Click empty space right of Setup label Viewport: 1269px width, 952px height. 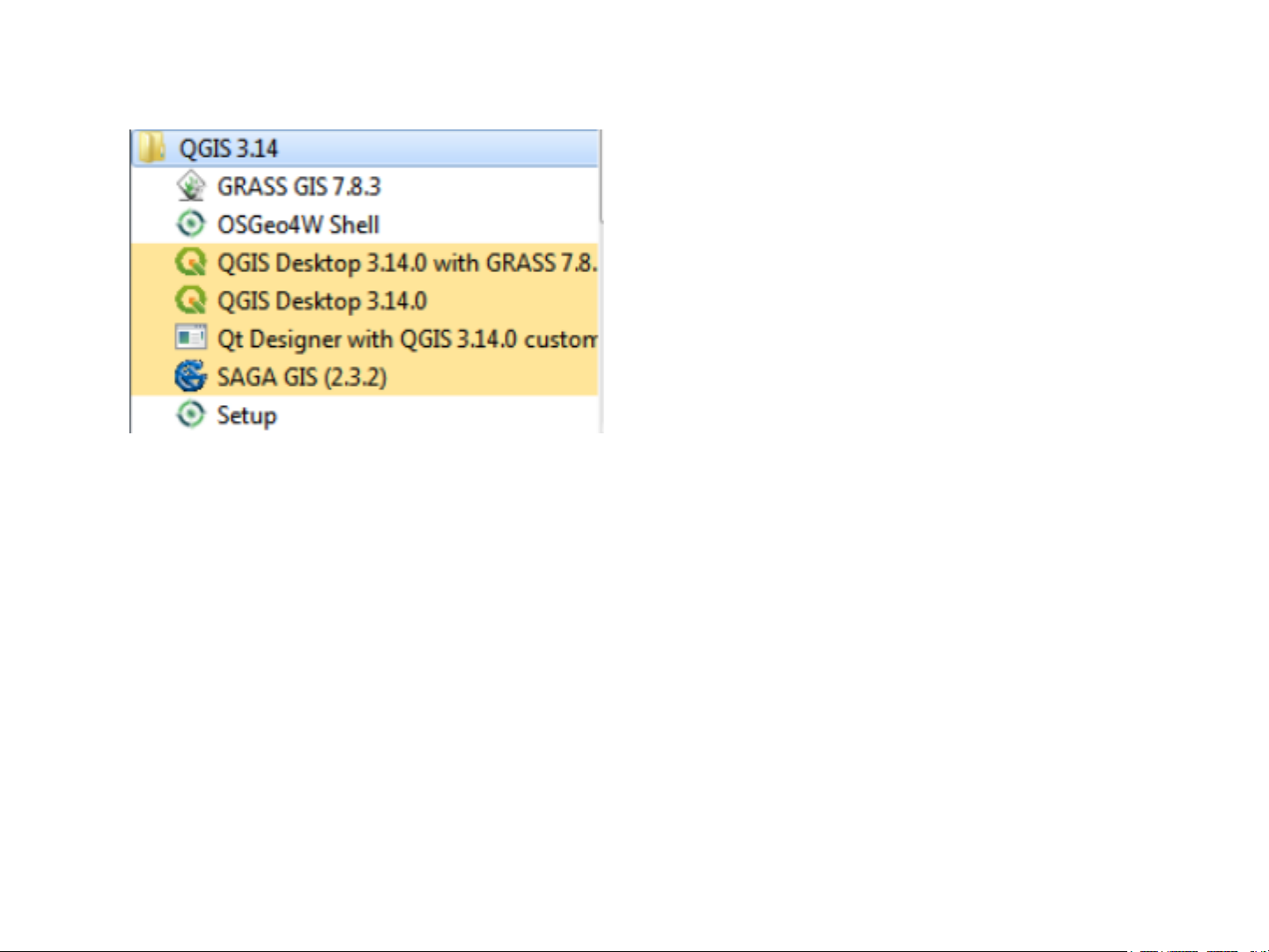click(x=440, y=415)
